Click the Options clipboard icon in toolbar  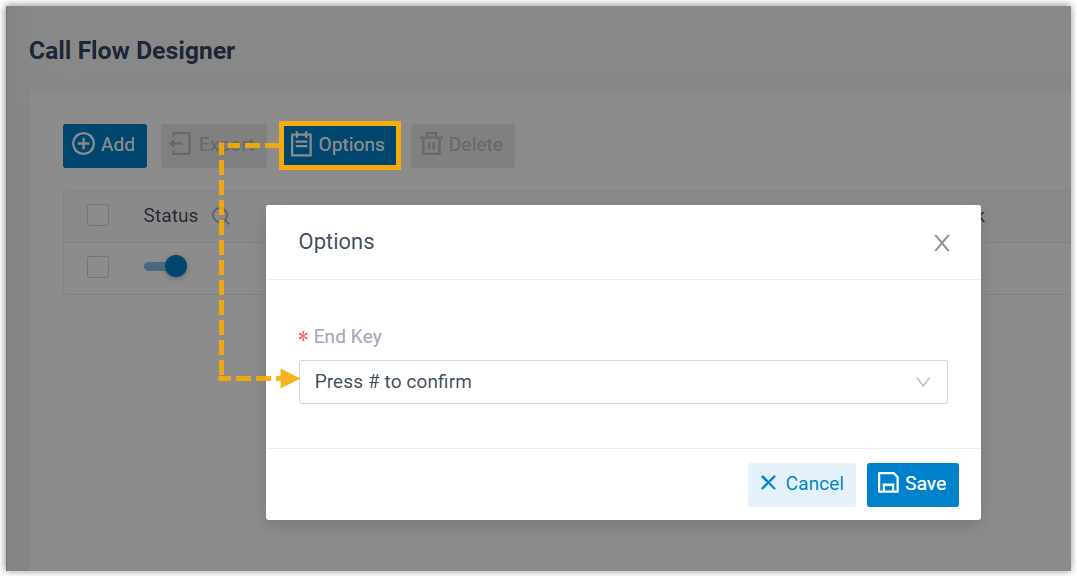click(301, 145)
